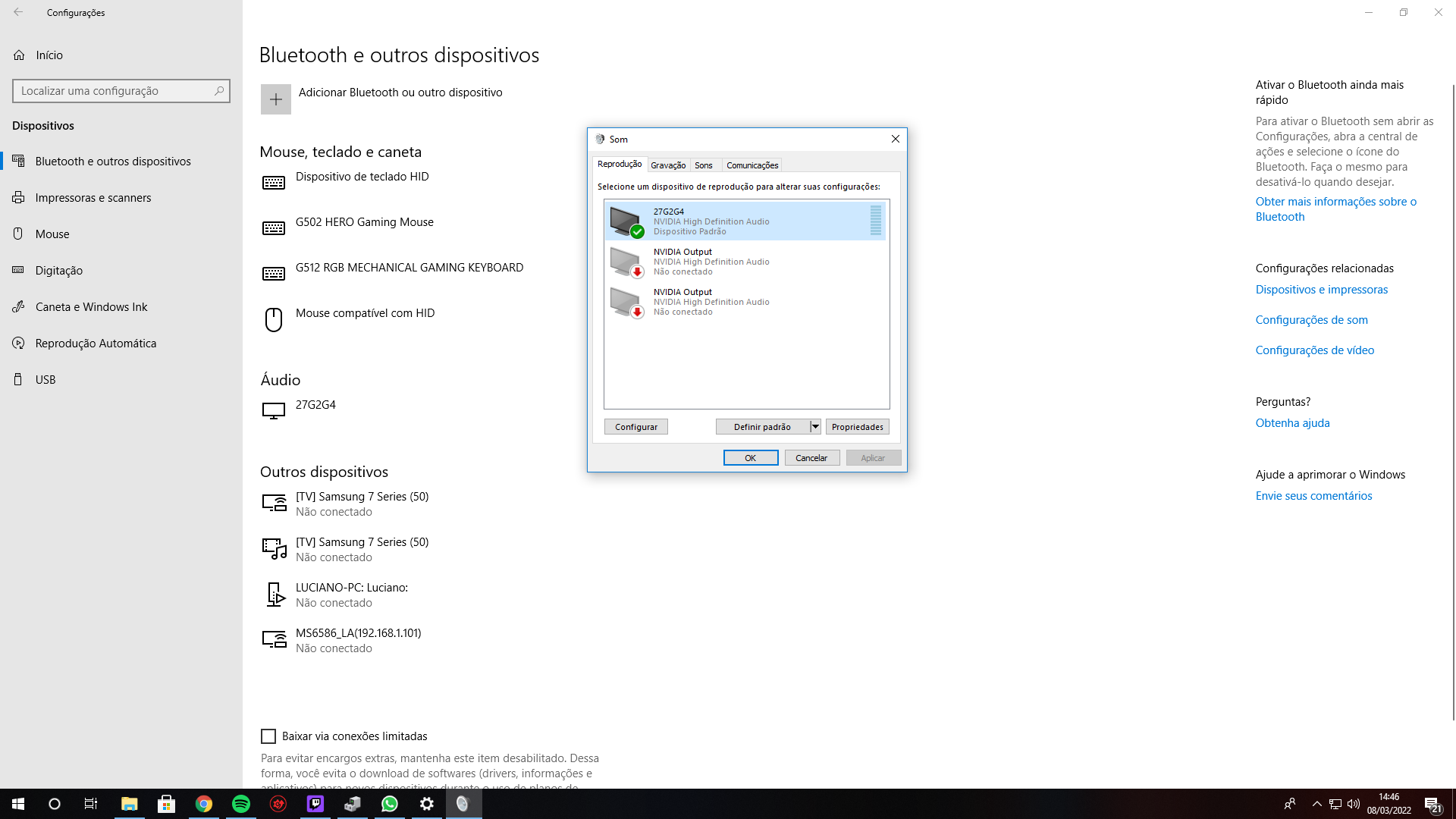Image resolution: width=1456 pixels, height=819 pixels.
Task: Click volume speaker icon in system tray
Action: pos(1354,804)
